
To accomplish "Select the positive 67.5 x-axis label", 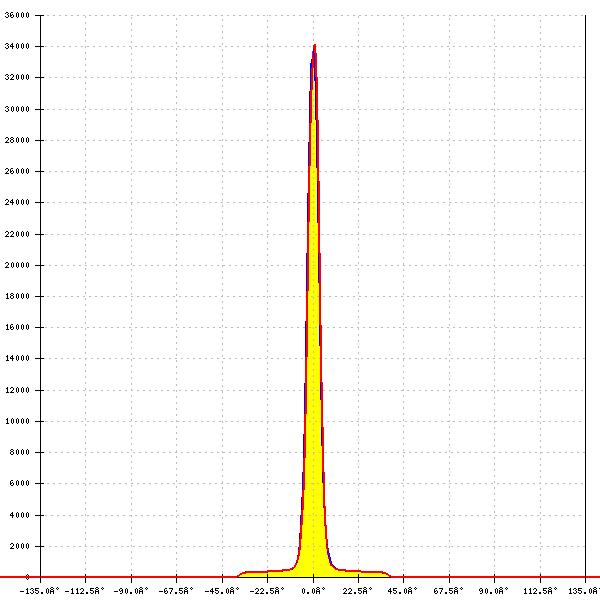I will (x=448, y=591).
